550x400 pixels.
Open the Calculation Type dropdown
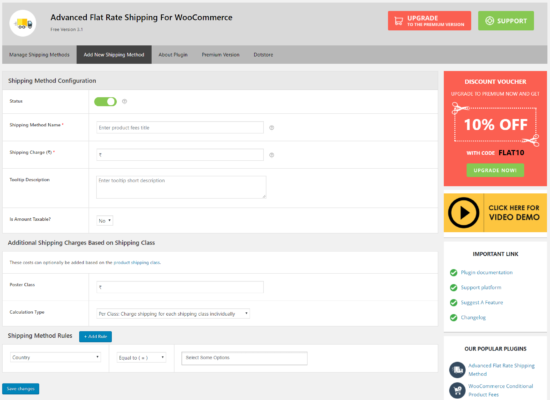coord(173,314)
